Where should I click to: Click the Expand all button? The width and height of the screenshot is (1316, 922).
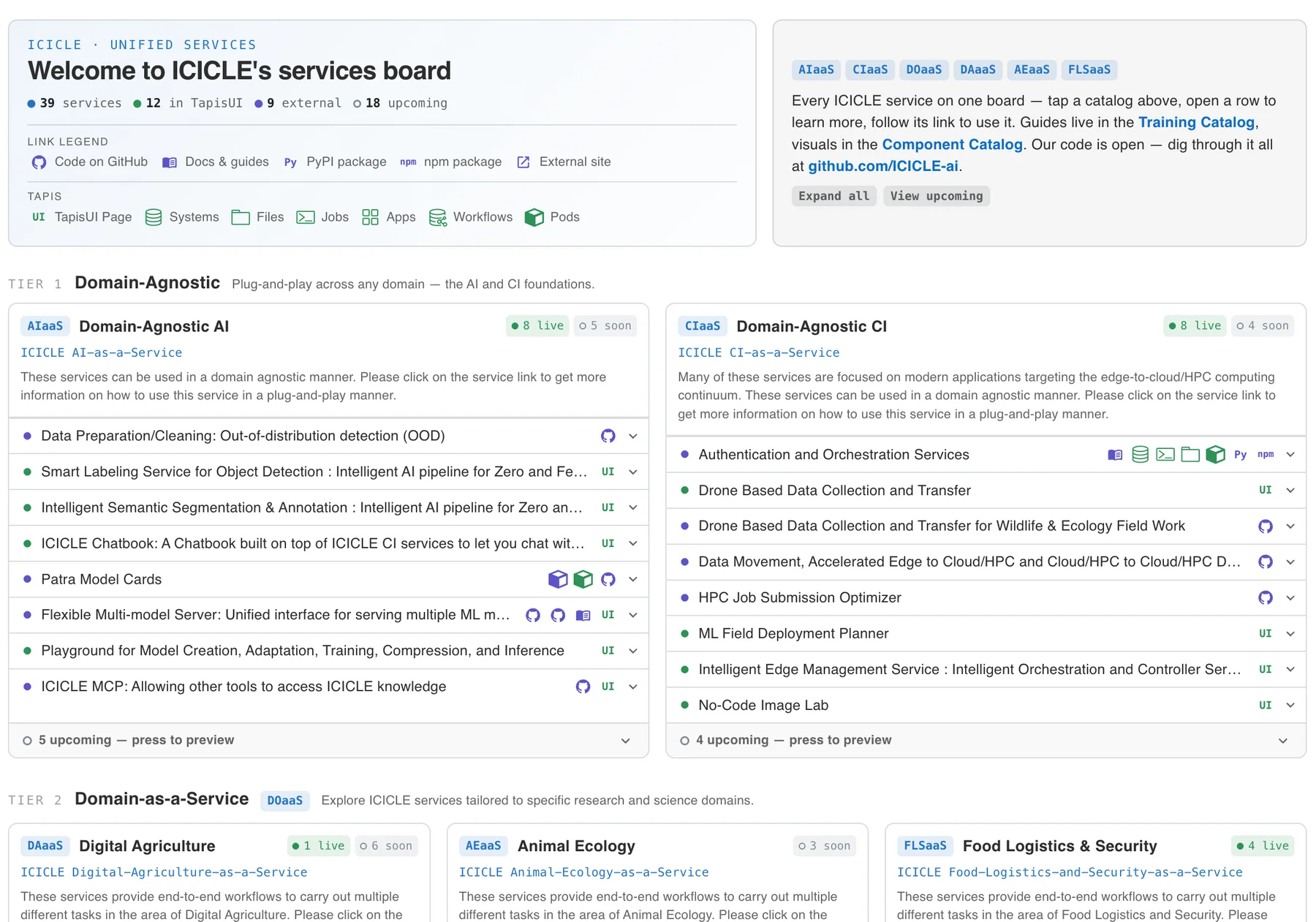pyautogui.click(x=834, y=196)
